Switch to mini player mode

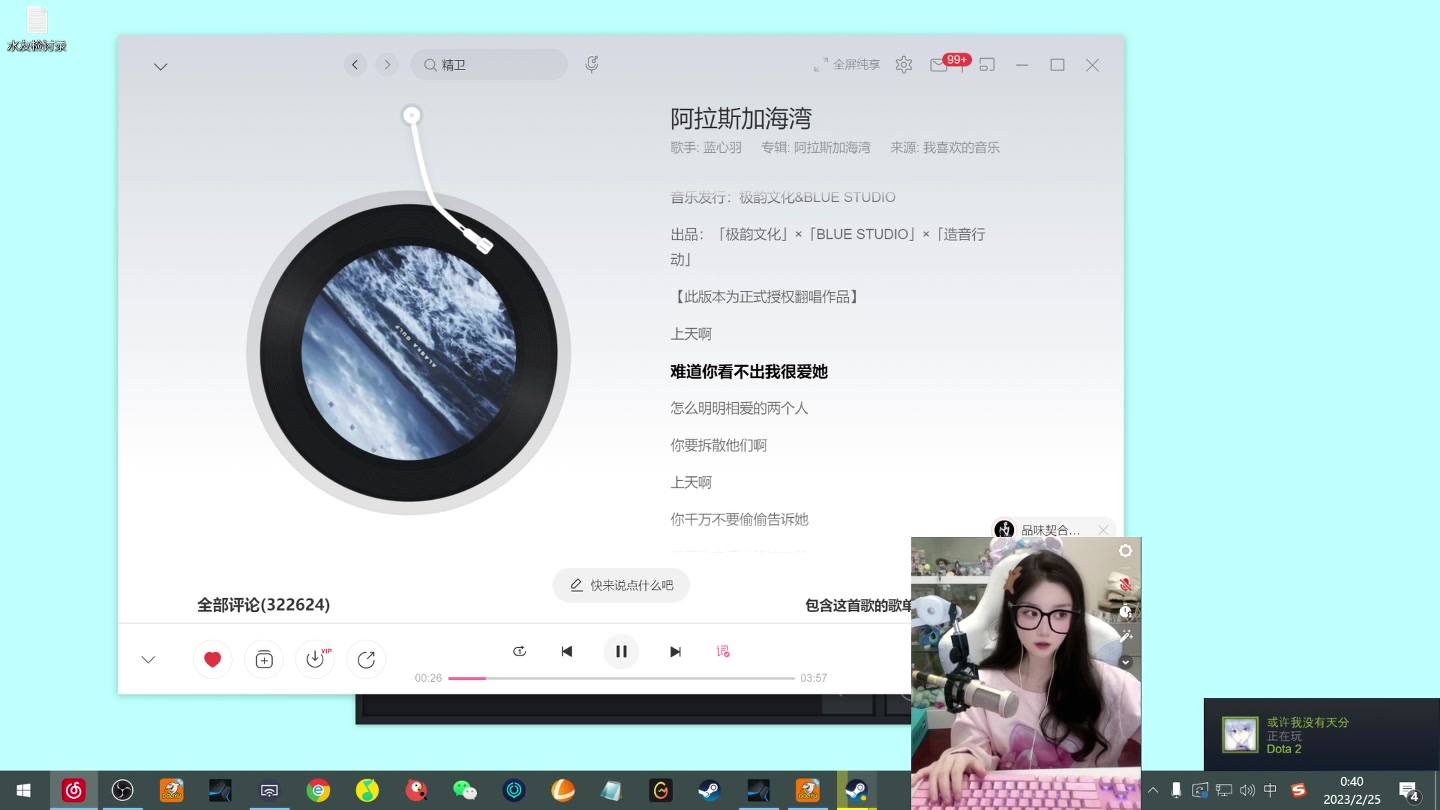pyautogui.click(x=987, y=64)
